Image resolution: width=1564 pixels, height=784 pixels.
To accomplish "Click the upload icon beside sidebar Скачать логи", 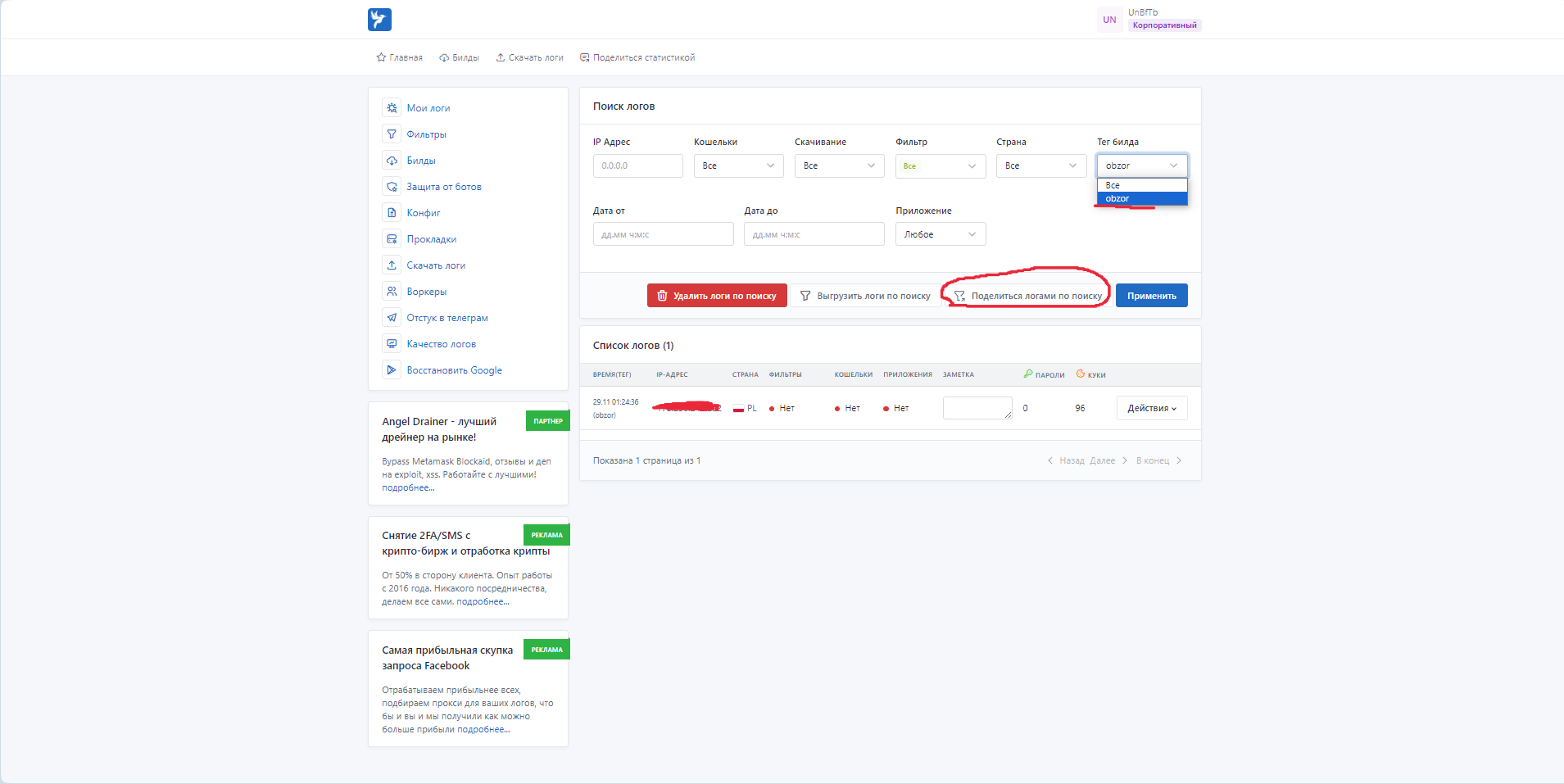I will click(x=392, y=265).
